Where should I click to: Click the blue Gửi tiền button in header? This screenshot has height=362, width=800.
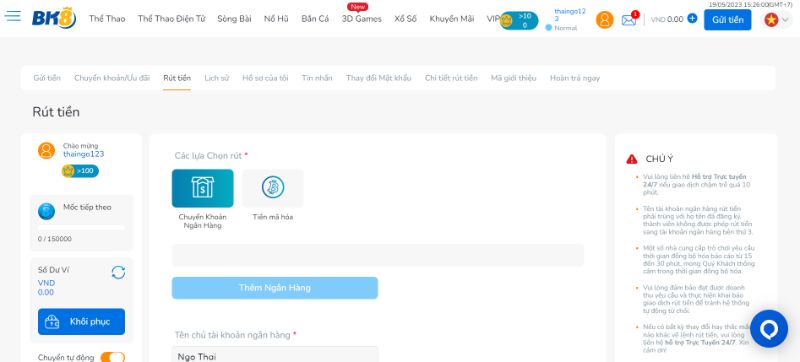pyautogui.click(x=728, y=20)
